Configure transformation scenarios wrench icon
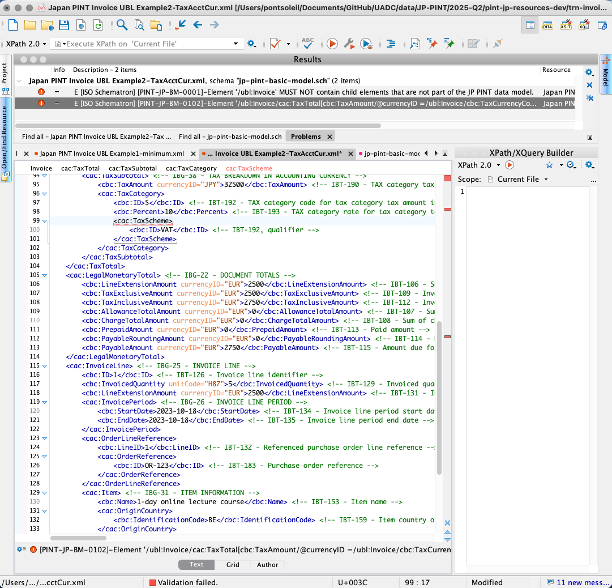 [349, 44]
